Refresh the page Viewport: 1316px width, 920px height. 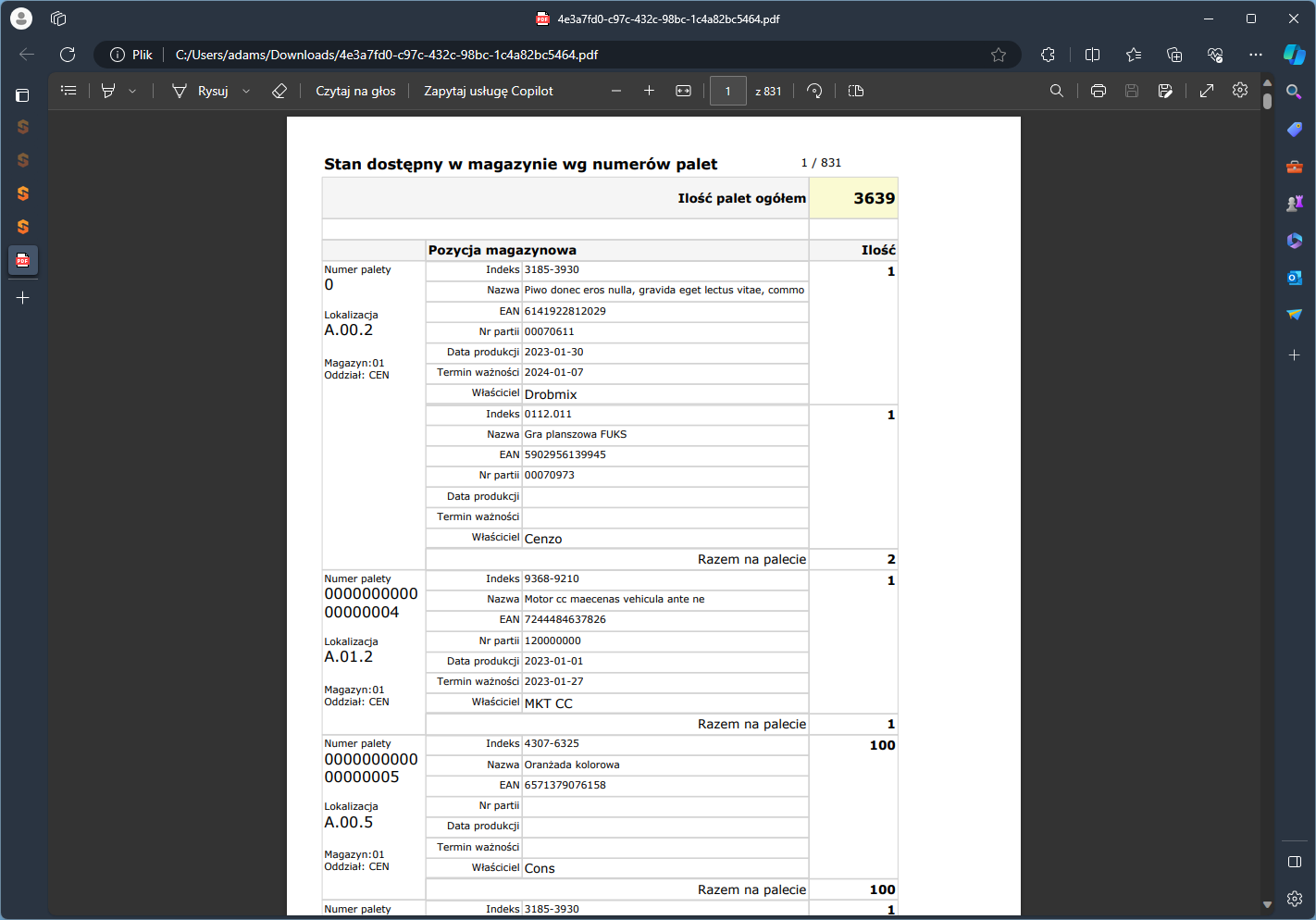68,55
